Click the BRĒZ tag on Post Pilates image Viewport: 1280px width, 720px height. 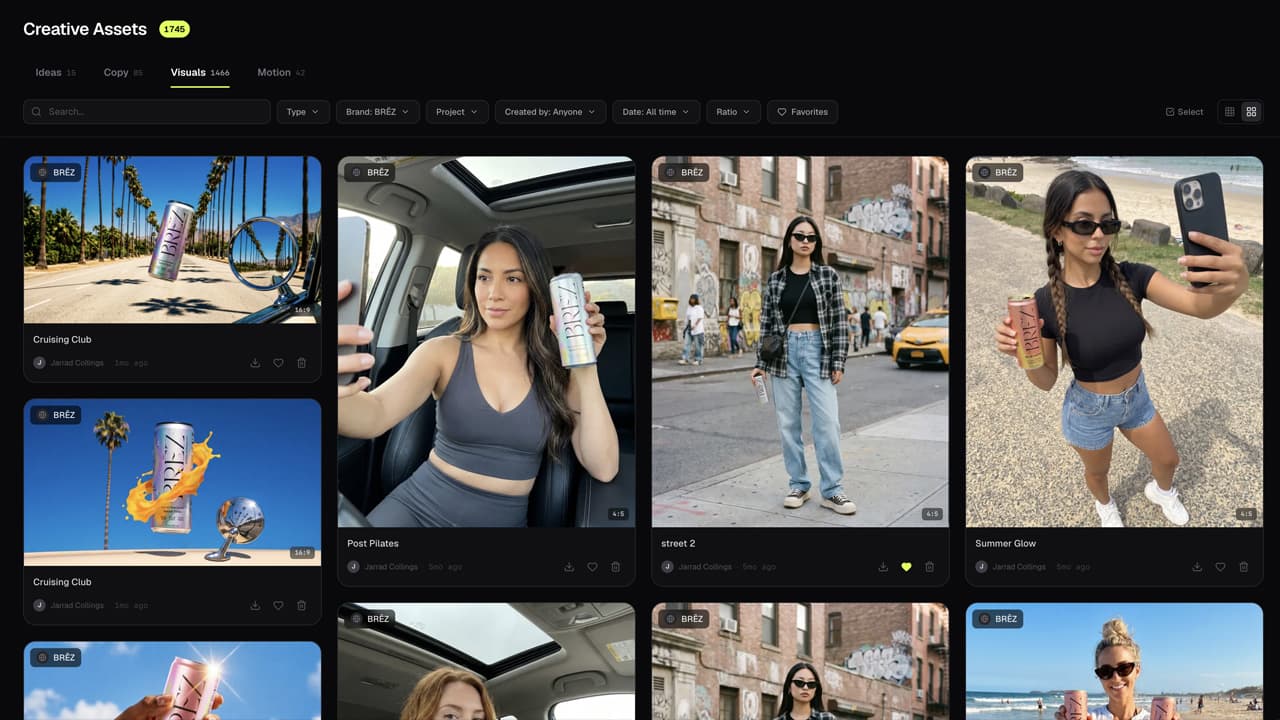point(369,172)
